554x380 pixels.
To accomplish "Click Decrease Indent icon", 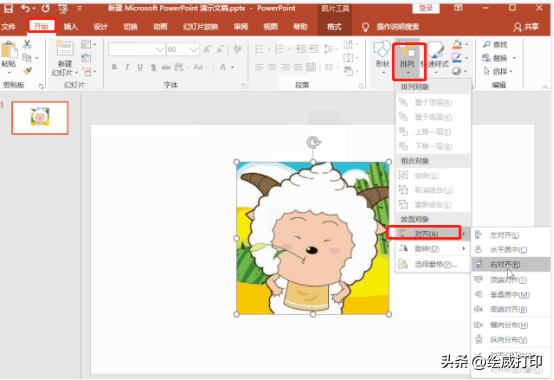I will (x=301, y=49).
